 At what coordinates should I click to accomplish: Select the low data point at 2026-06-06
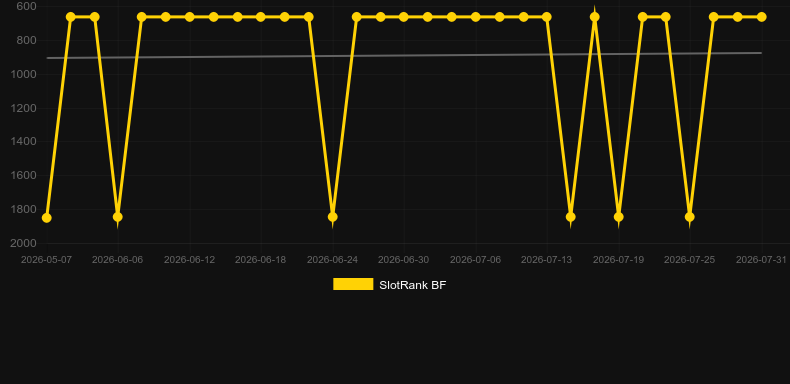click(x=118, y=217)
